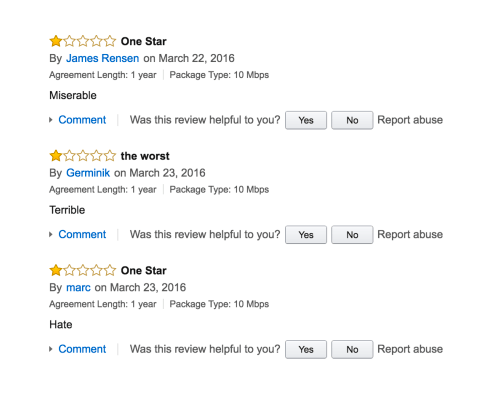Image resolution: width=488 pixels, height=396 pixels.
Task: Click star rating on James Rensen review
Action: [82, 41]
